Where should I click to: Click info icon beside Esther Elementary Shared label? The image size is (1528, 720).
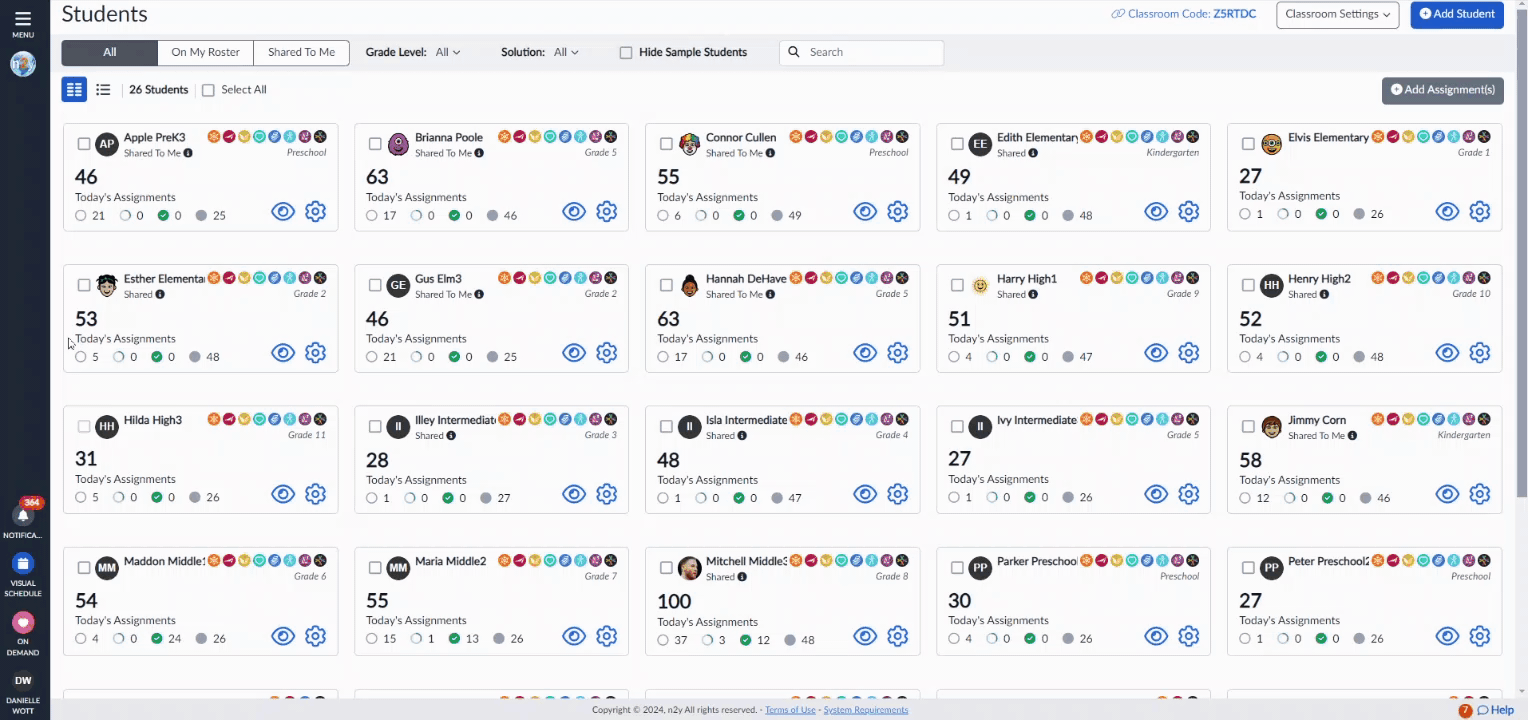tap(160, 294)
